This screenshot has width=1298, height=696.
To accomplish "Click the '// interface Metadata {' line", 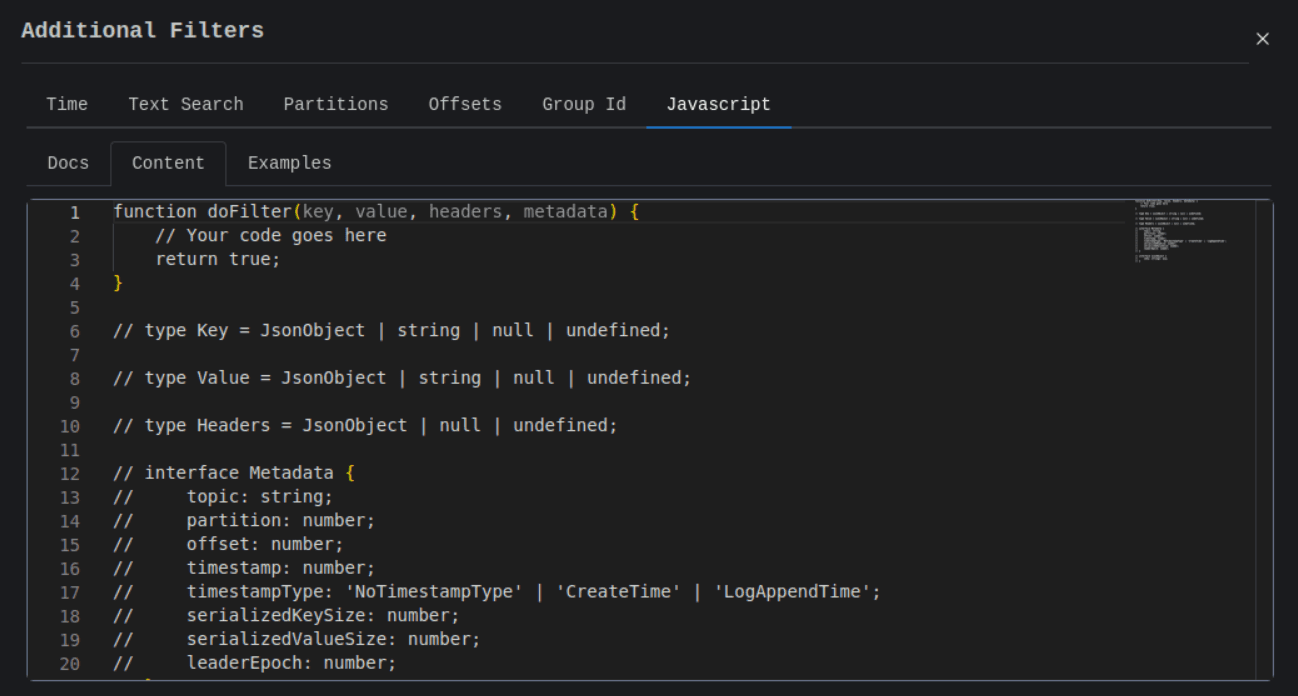I will [x=234, y=473].
